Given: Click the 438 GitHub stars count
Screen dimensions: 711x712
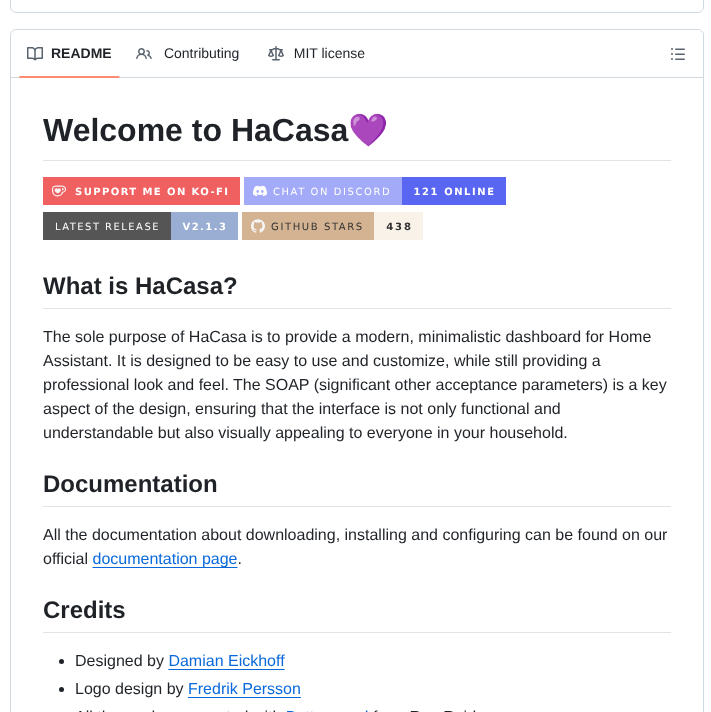Looking at the screenshot, I should tap(399, 226).
